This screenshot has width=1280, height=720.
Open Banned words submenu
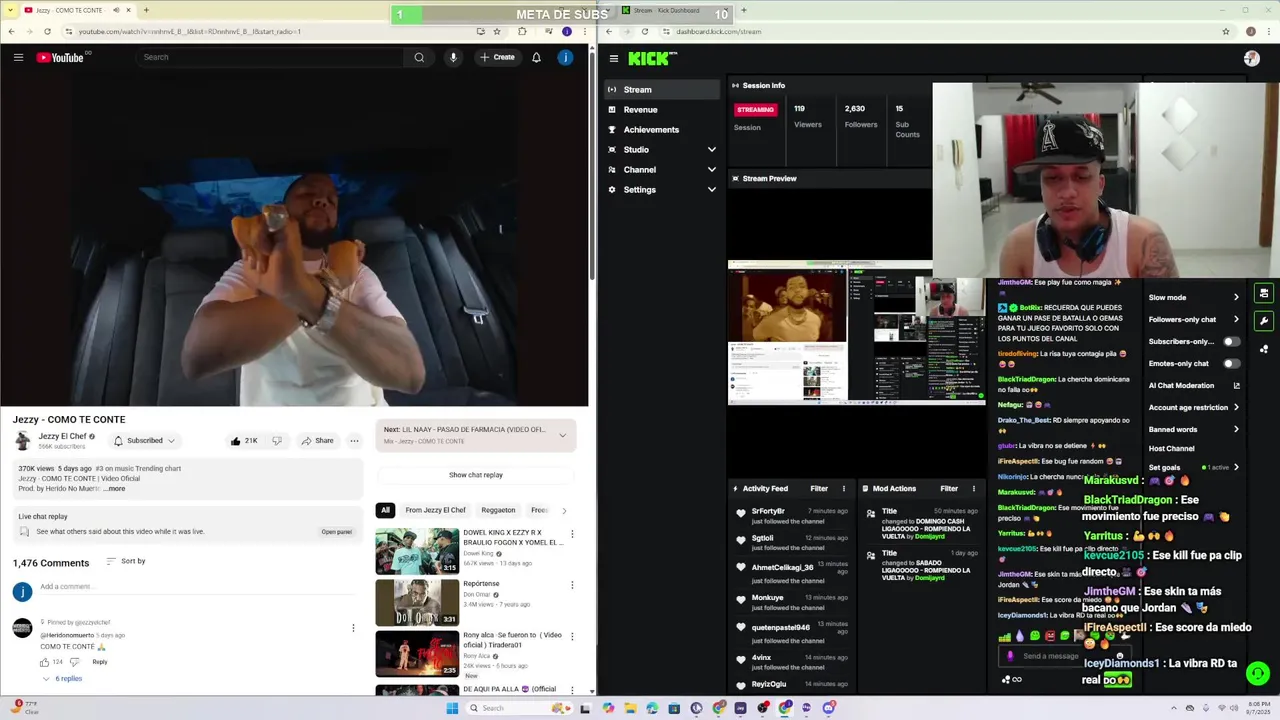pyautogui.click(x=1194, y=429)
